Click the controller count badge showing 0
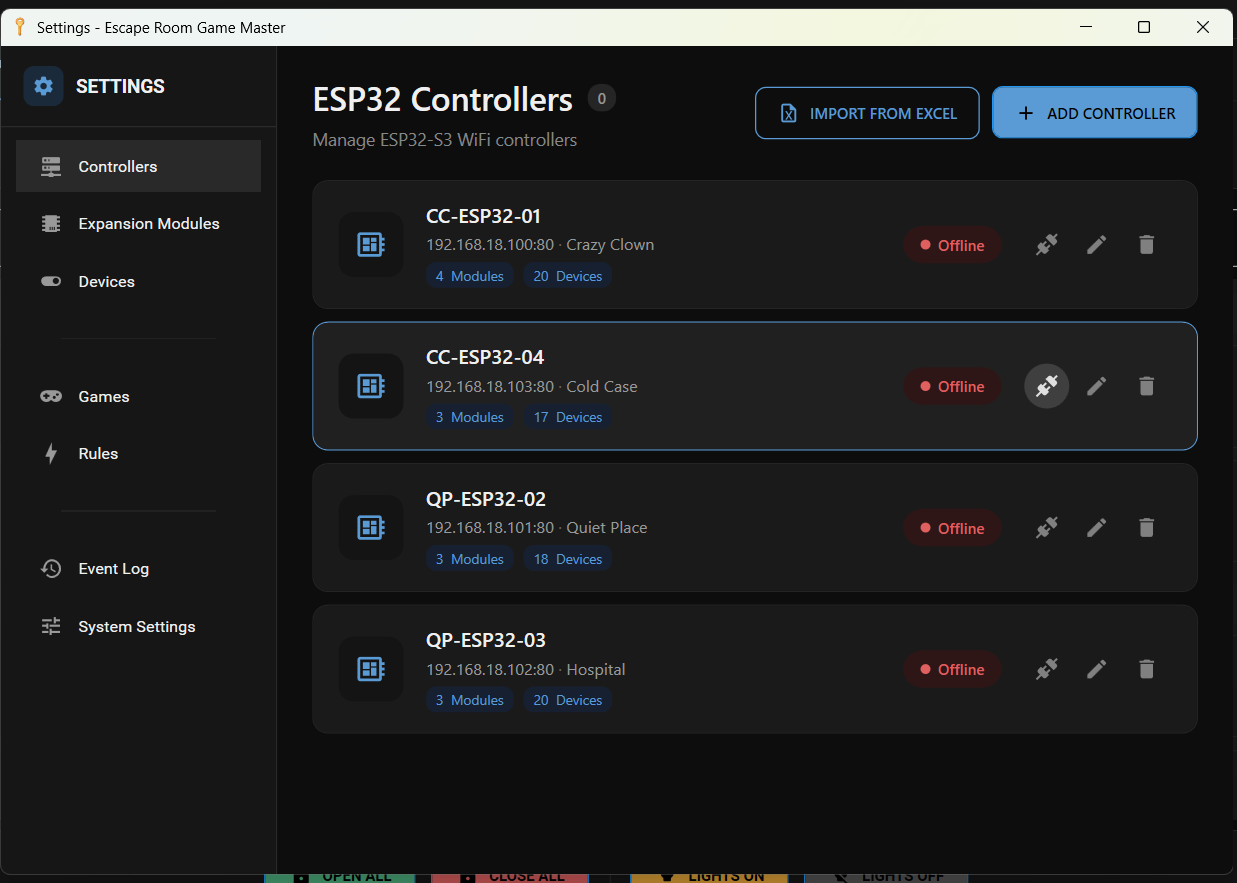This screenshot has height=883, width=1237. (x=601, y=97)
